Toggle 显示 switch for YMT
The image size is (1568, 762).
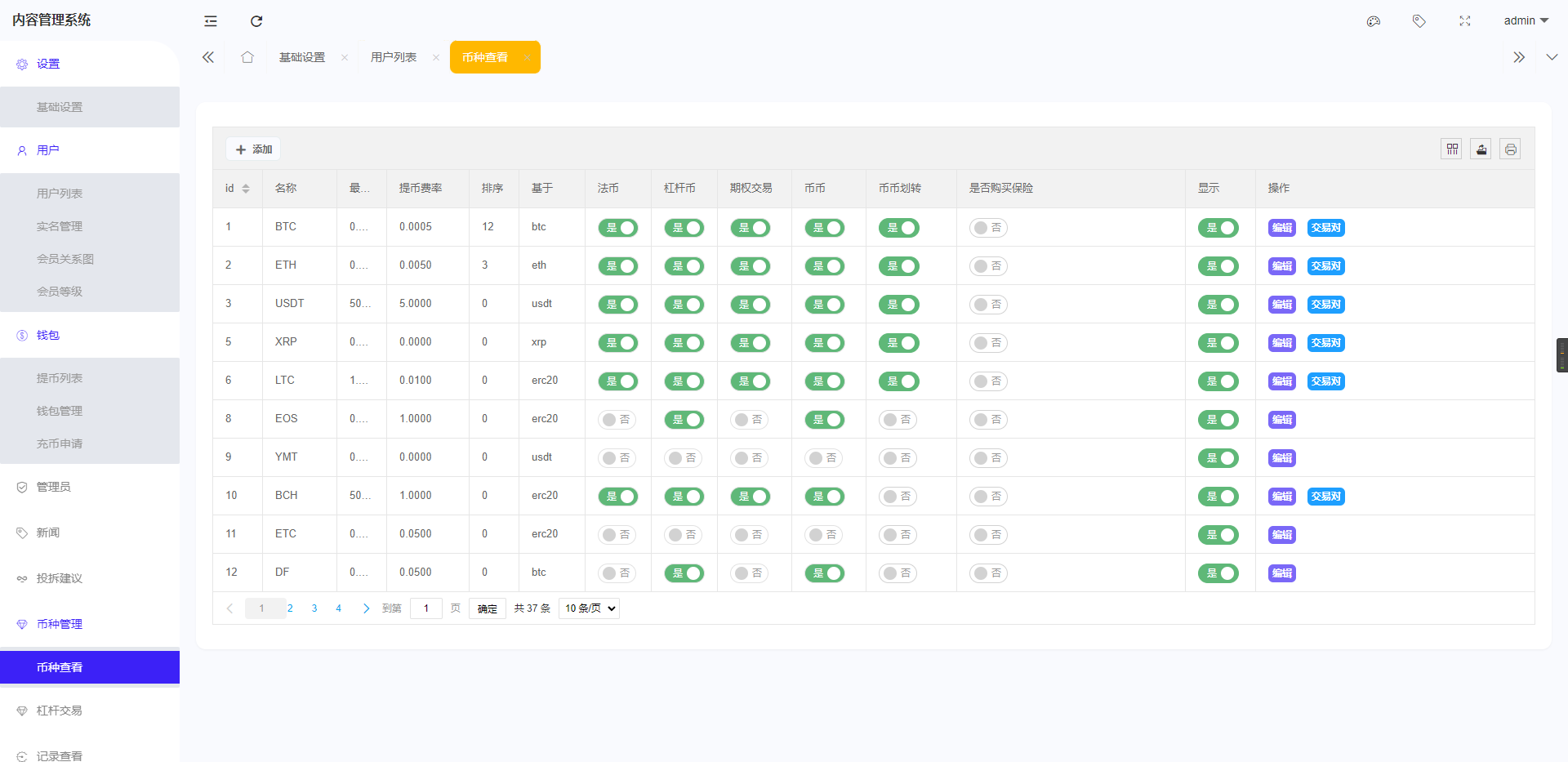coord(1218,458)
